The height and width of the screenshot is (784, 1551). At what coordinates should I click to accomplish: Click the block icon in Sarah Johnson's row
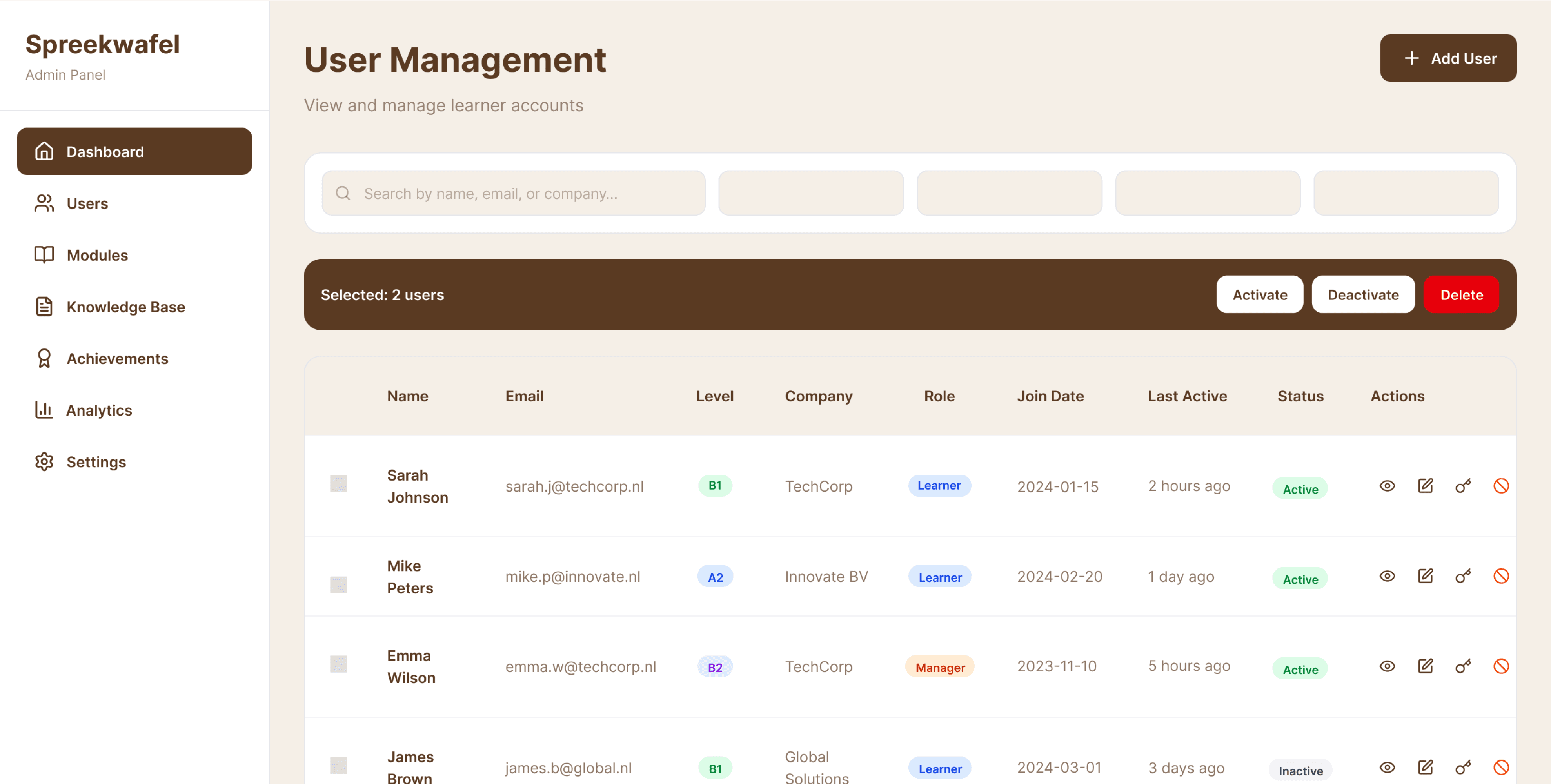1501,486
